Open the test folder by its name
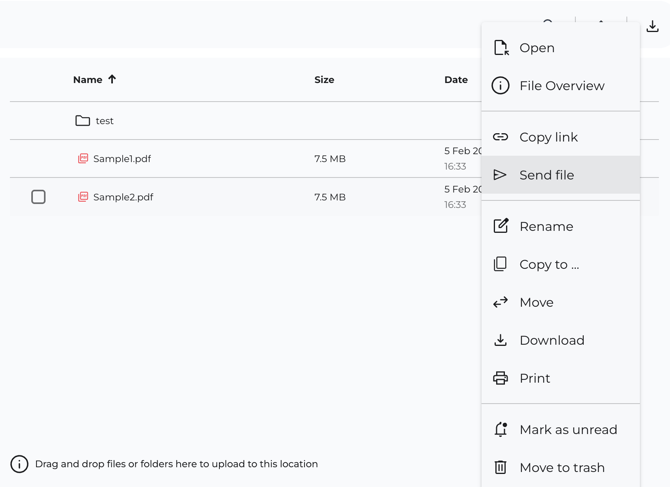 point(105,121)
